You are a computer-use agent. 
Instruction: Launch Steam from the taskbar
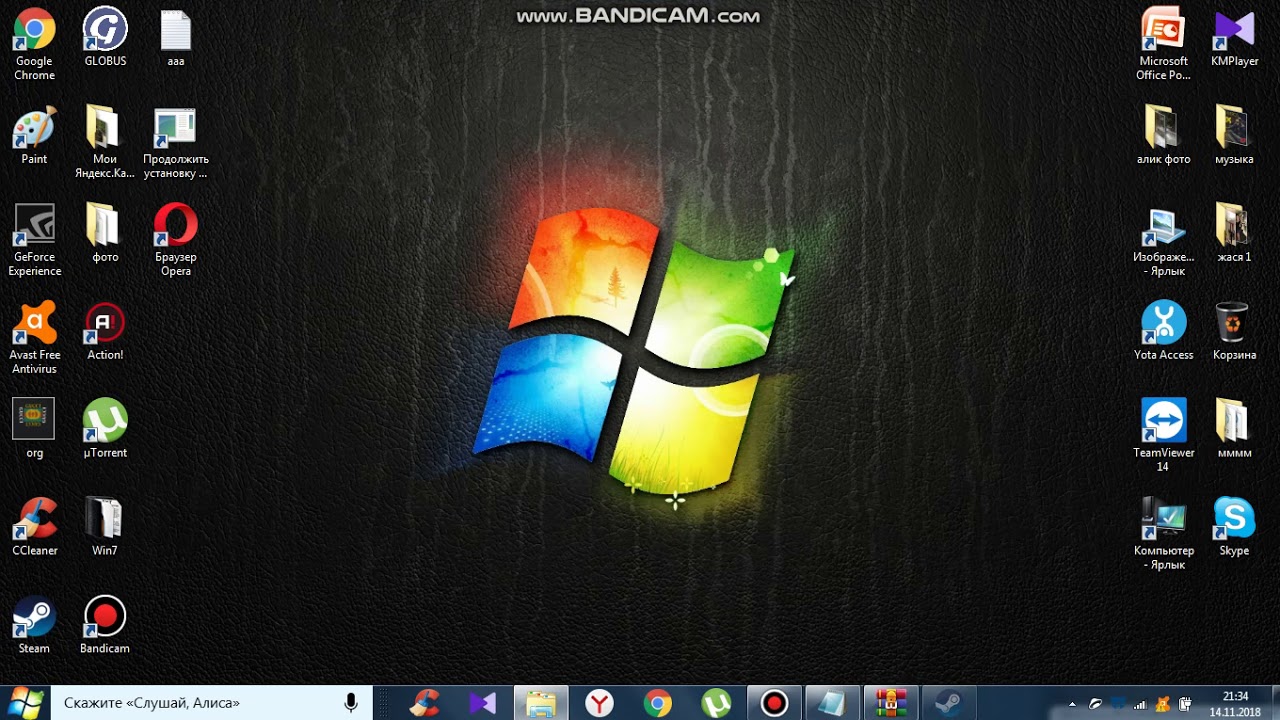[948, 703]
